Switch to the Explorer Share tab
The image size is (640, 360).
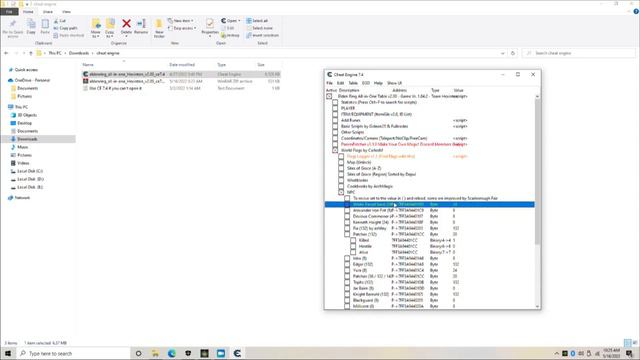coord(47,12)
